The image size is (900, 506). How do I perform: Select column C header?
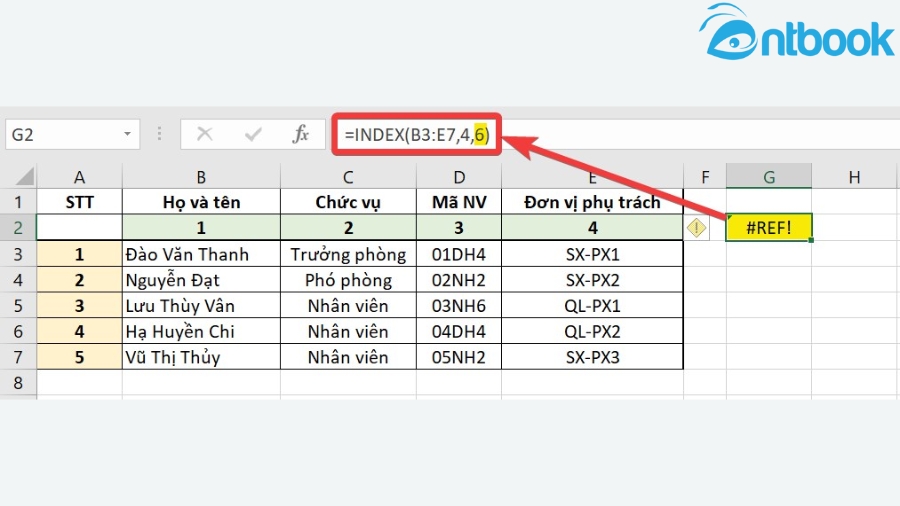click(348, 177)
